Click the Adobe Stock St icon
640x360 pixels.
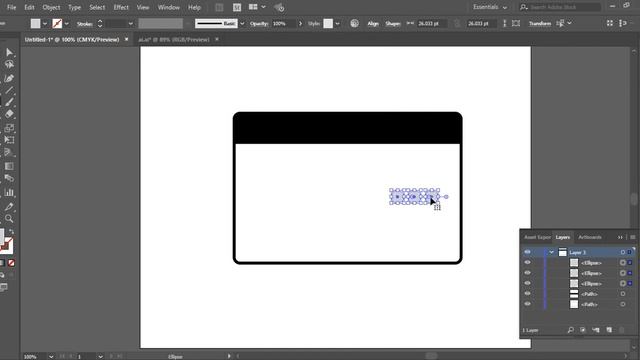pyautogui.click(x=237, y=7)
